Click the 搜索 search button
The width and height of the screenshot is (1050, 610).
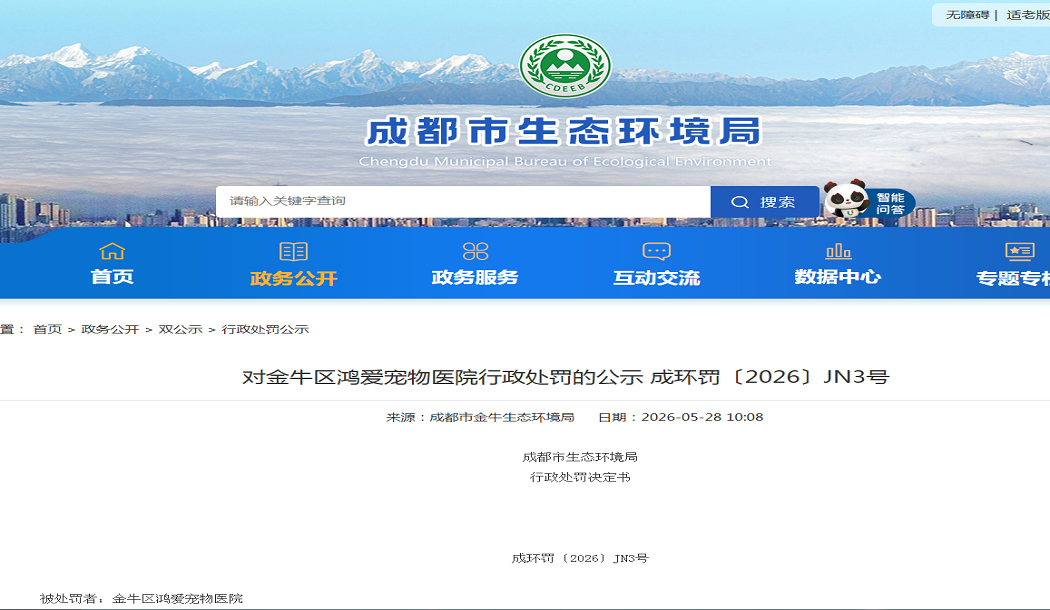coord(765,202)
